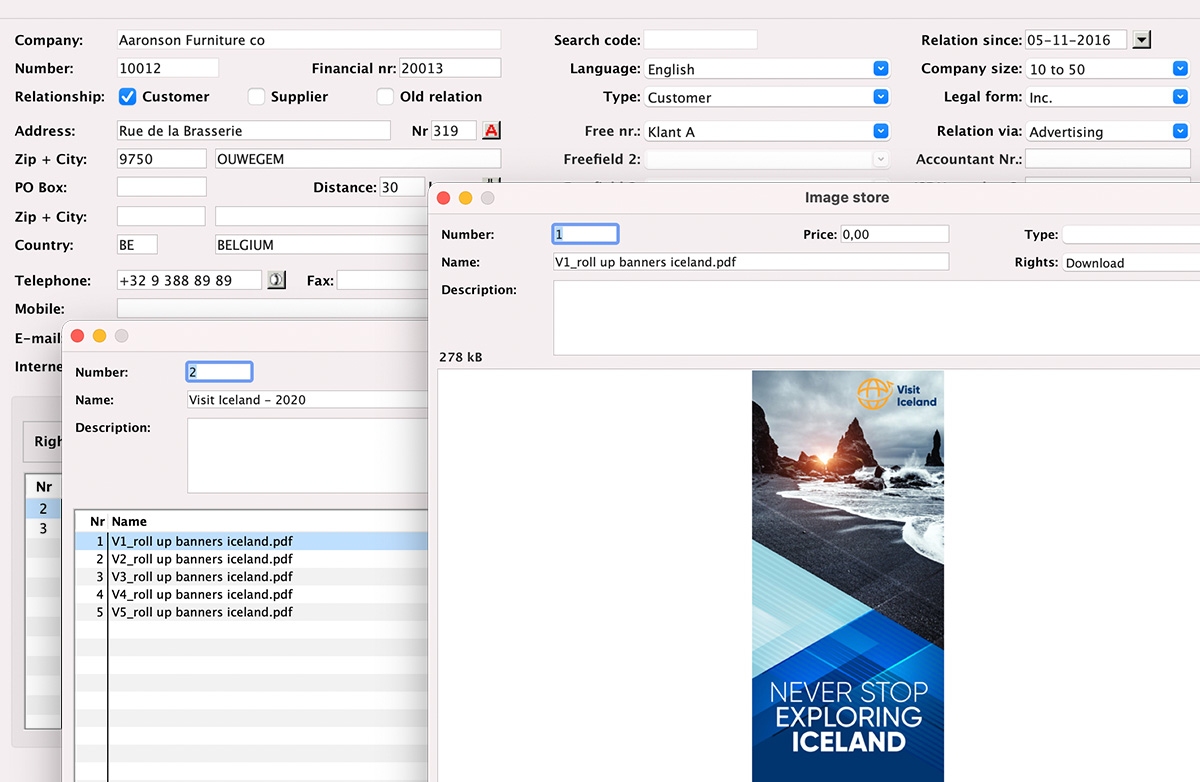Click the zip code field 9750
Viewport: 1200px width, 782px height.
click(162, 159)
